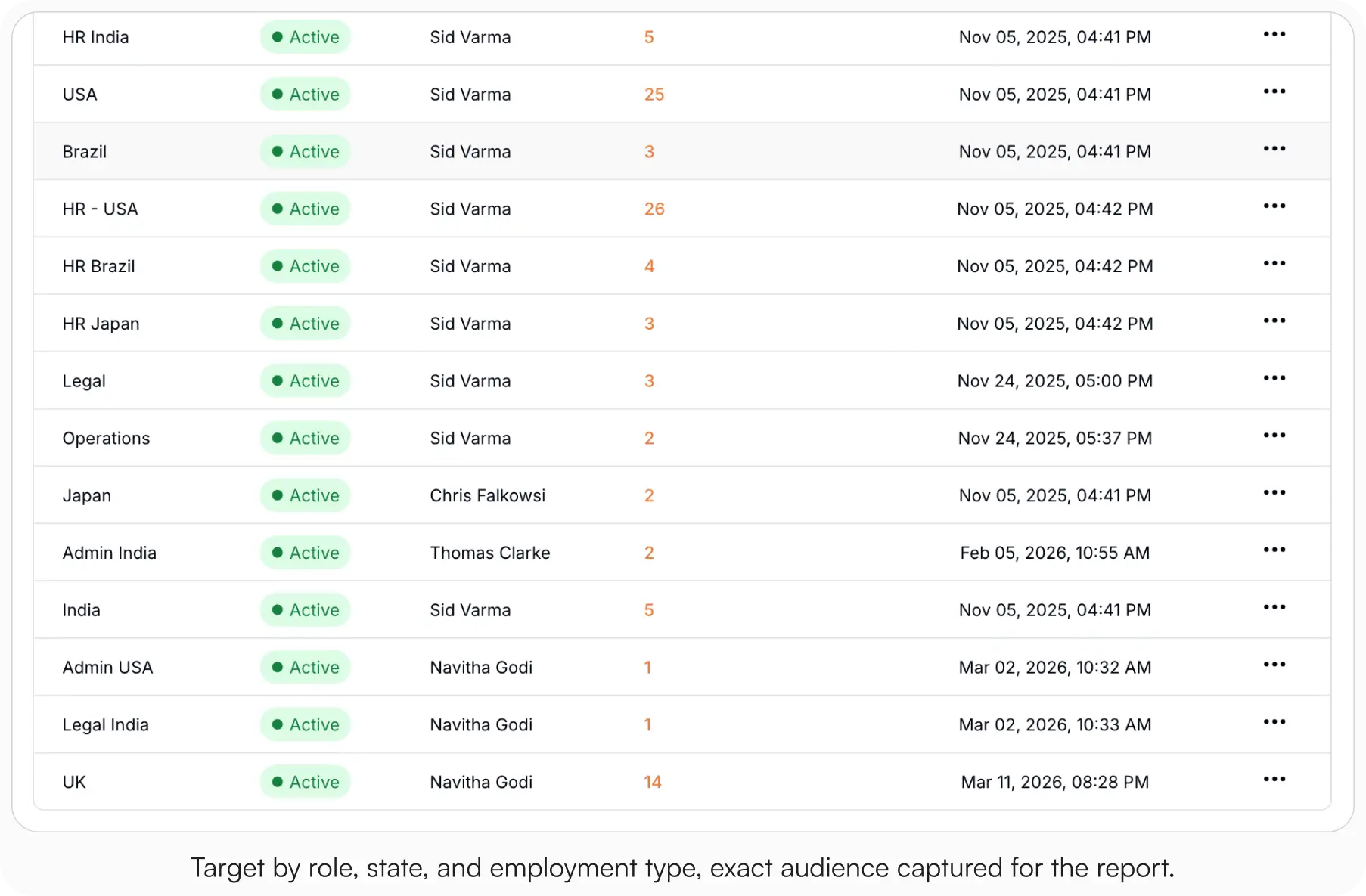Click the date Mar 11, 2026, 08:28 PM
Screen dimensions: 1366x896
(x=1055, y=783)
